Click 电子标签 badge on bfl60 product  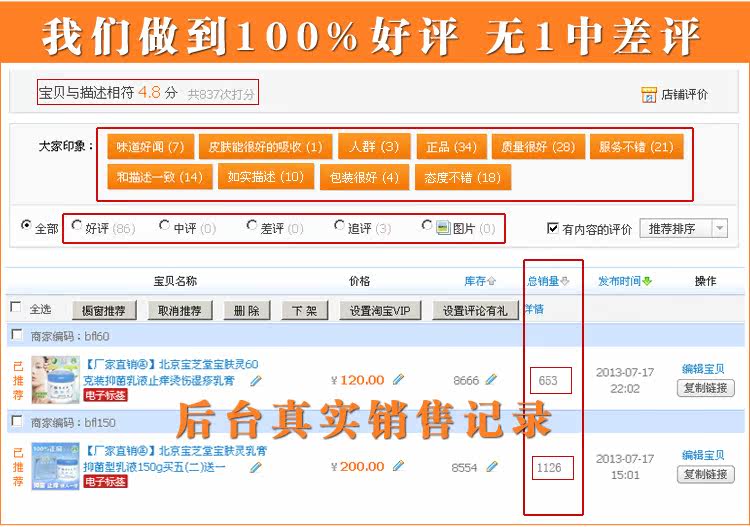(106, 395)
